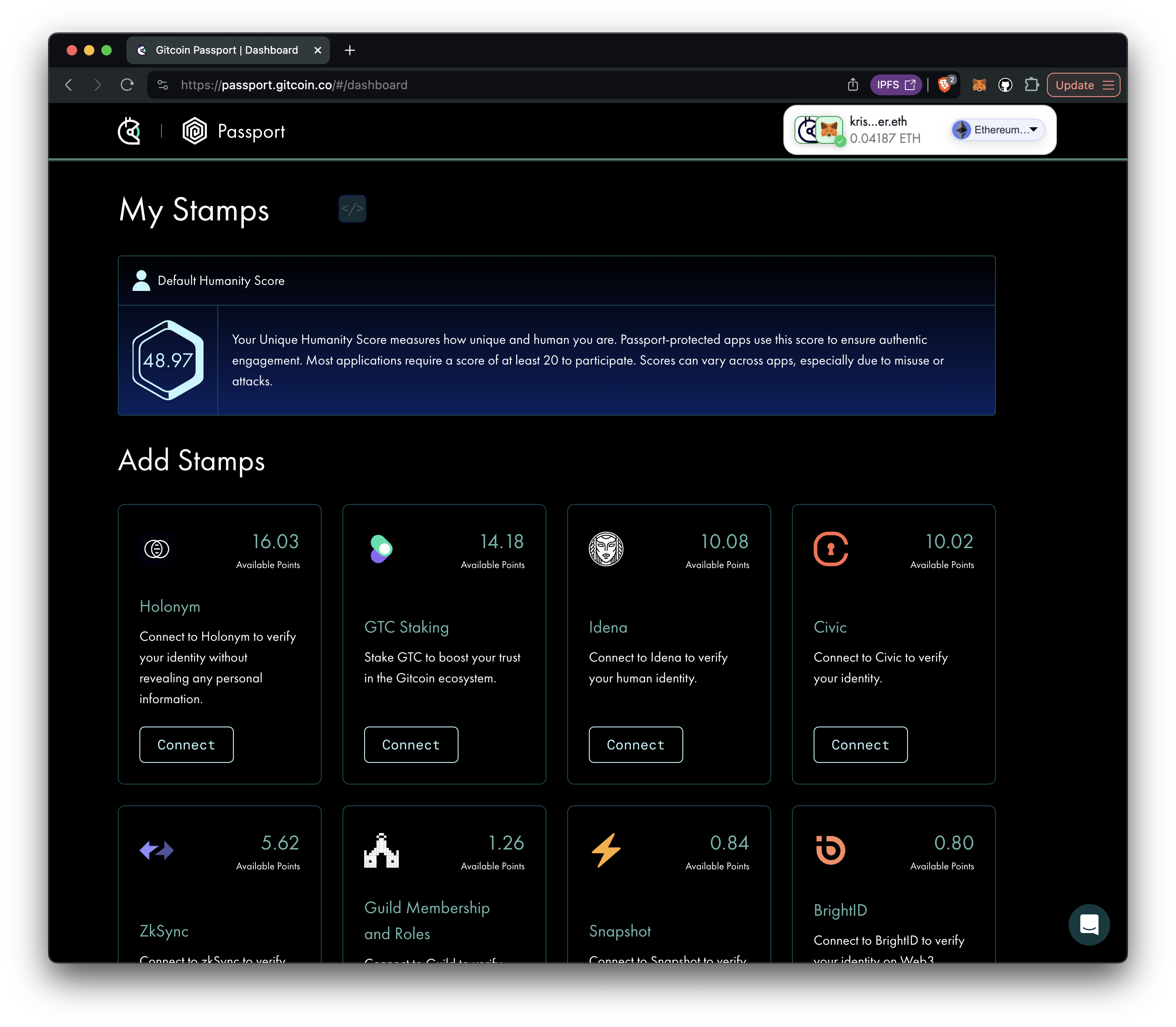Click the Passport title text

tap(251, 132)
